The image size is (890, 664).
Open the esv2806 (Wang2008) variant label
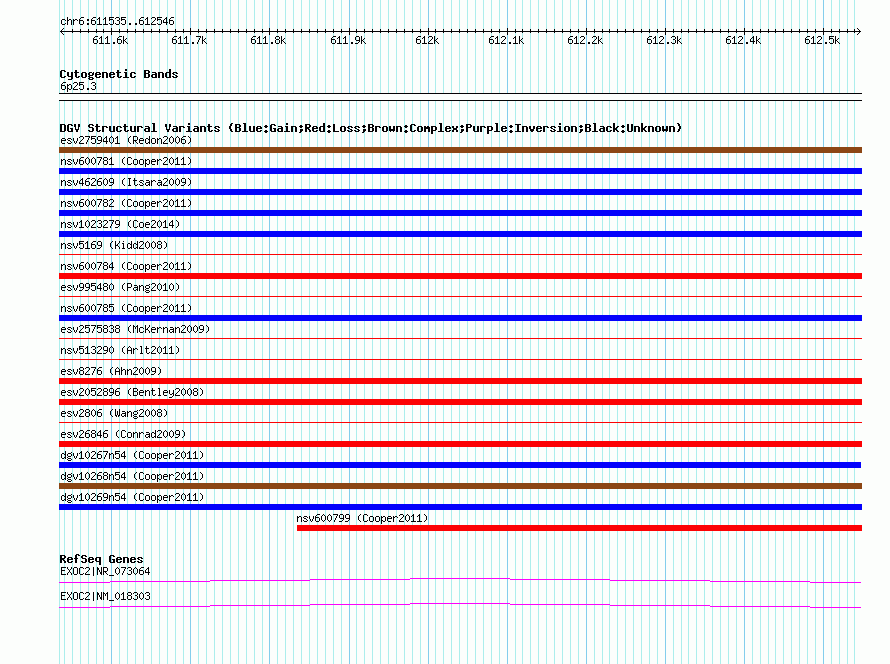click(114, 413)
